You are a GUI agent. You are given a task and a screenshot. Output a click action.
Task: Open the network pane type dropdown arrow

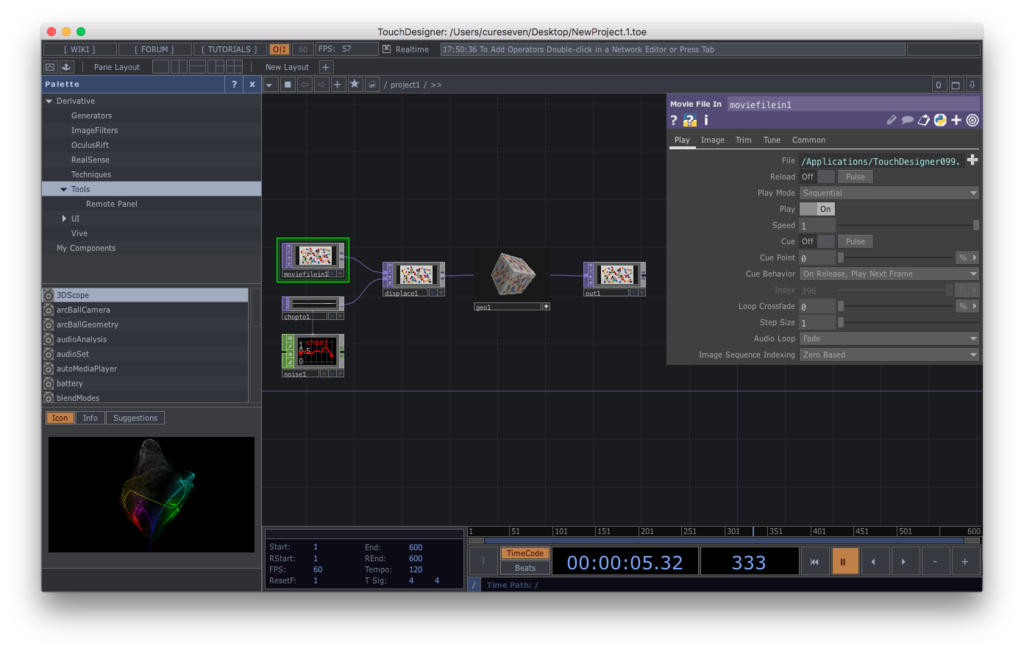pos(269,85)
